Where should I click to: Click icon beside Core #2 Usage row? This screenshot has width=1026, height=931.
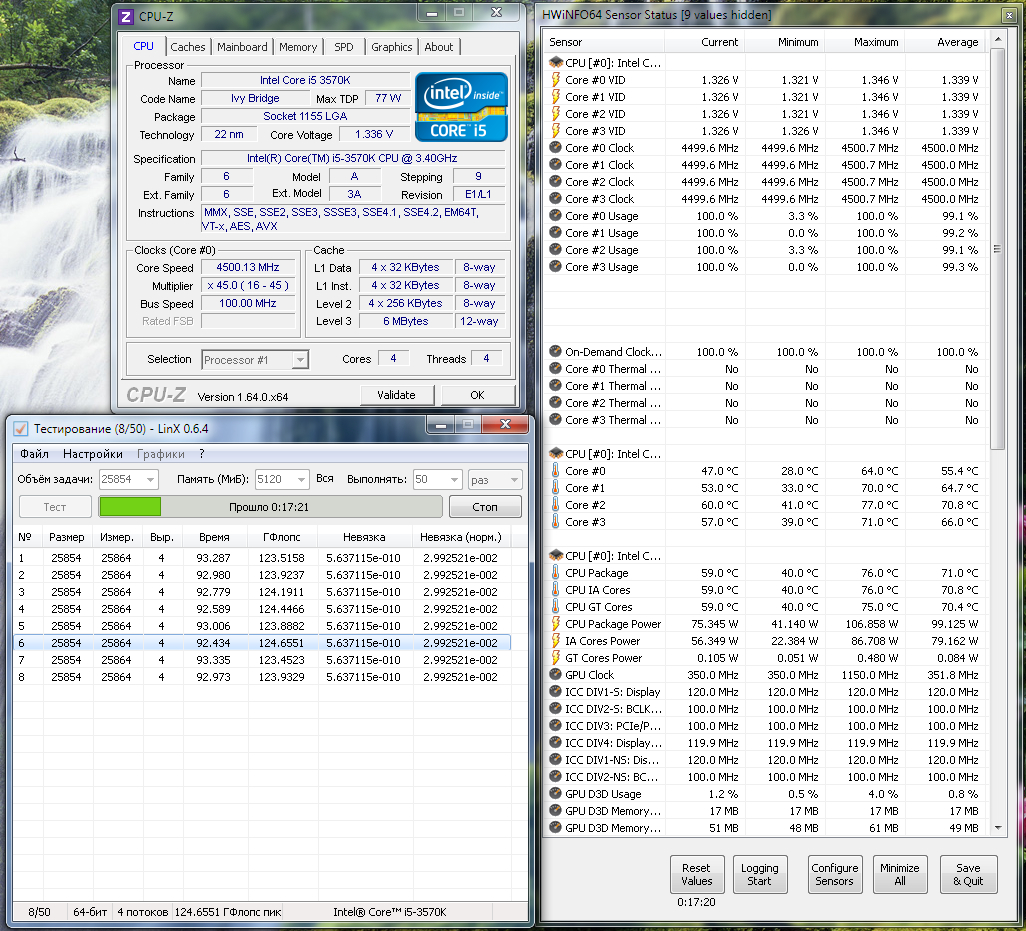coord(556,250)
